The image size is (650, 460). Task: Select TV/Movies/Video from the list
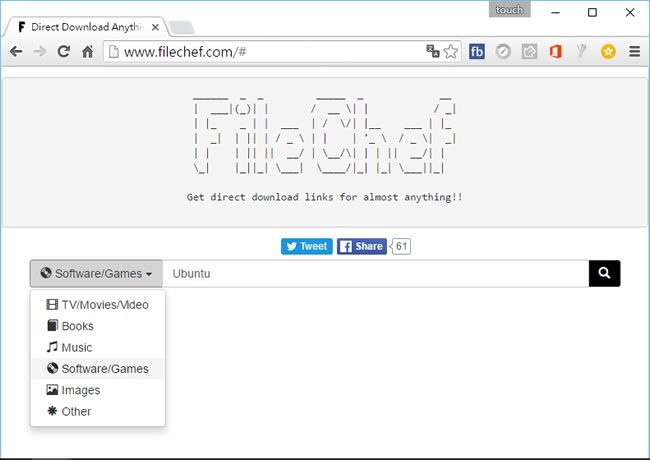point(98,305)
